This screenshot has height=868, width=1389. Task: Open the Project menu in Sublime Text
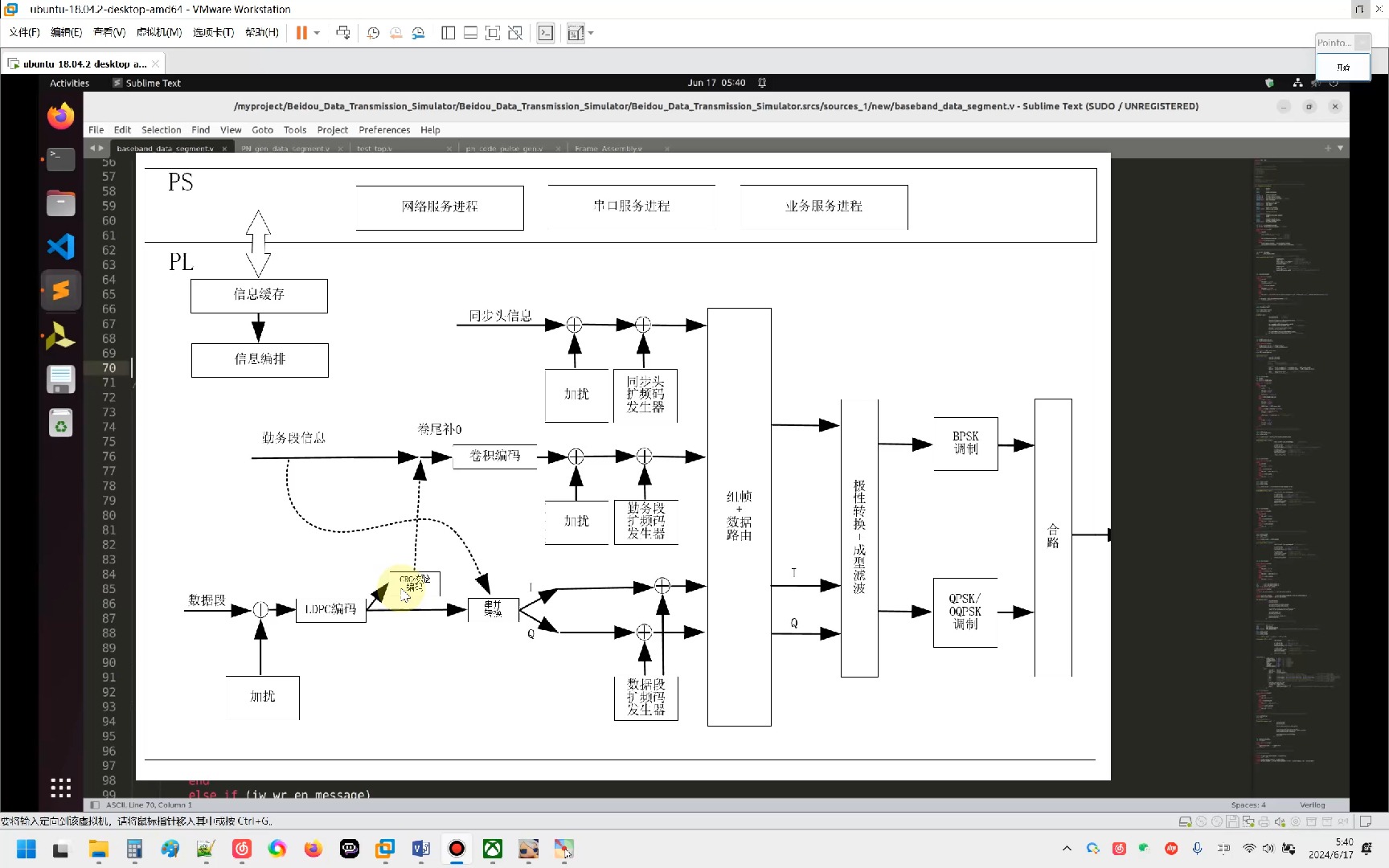pyautogui.click(x=333, y=129)
